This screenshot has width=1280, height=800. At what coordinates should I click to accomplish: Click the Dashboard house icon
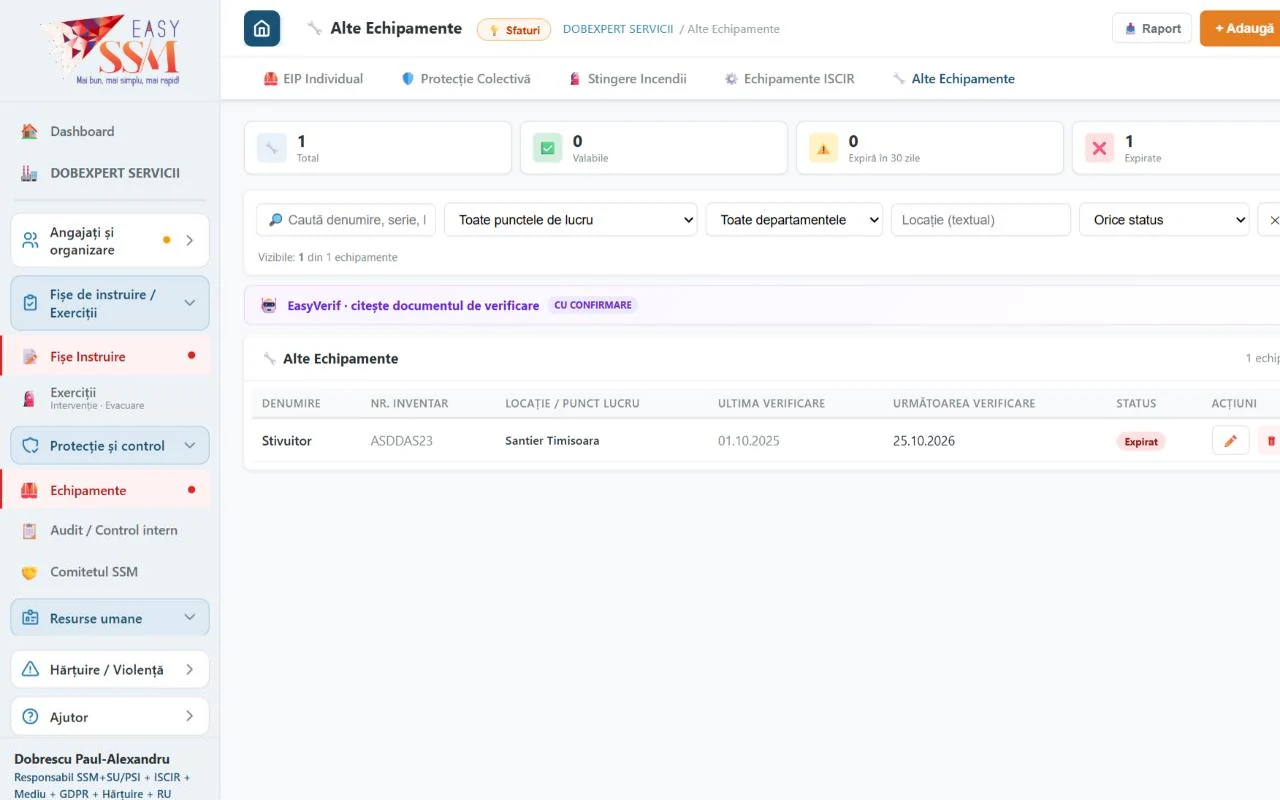(x=30, y=131)
